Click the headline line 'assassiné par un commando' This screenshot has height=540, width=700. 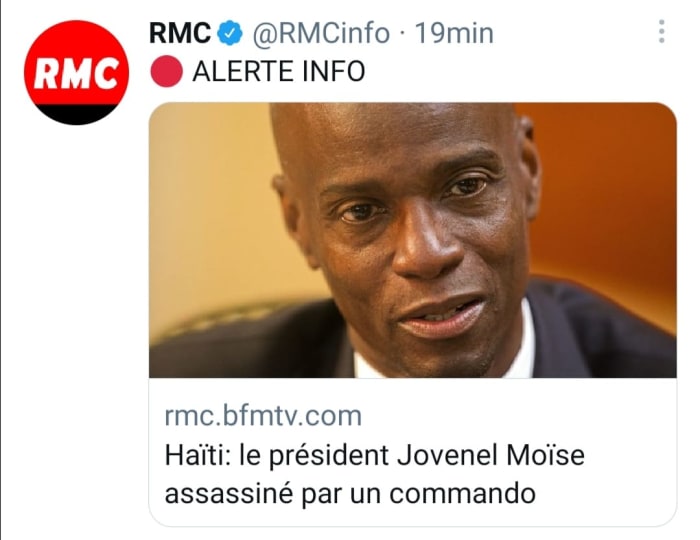click(350, 494)
